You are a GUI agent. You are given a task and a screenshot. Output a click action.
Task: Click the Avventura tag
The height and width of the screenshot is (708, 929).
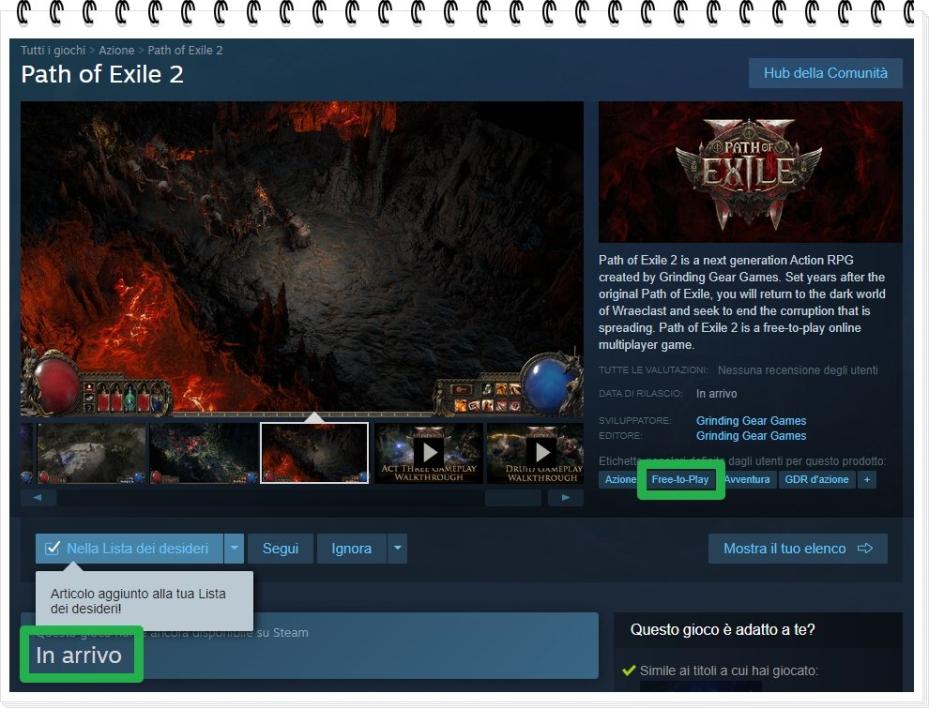(746, 479)
